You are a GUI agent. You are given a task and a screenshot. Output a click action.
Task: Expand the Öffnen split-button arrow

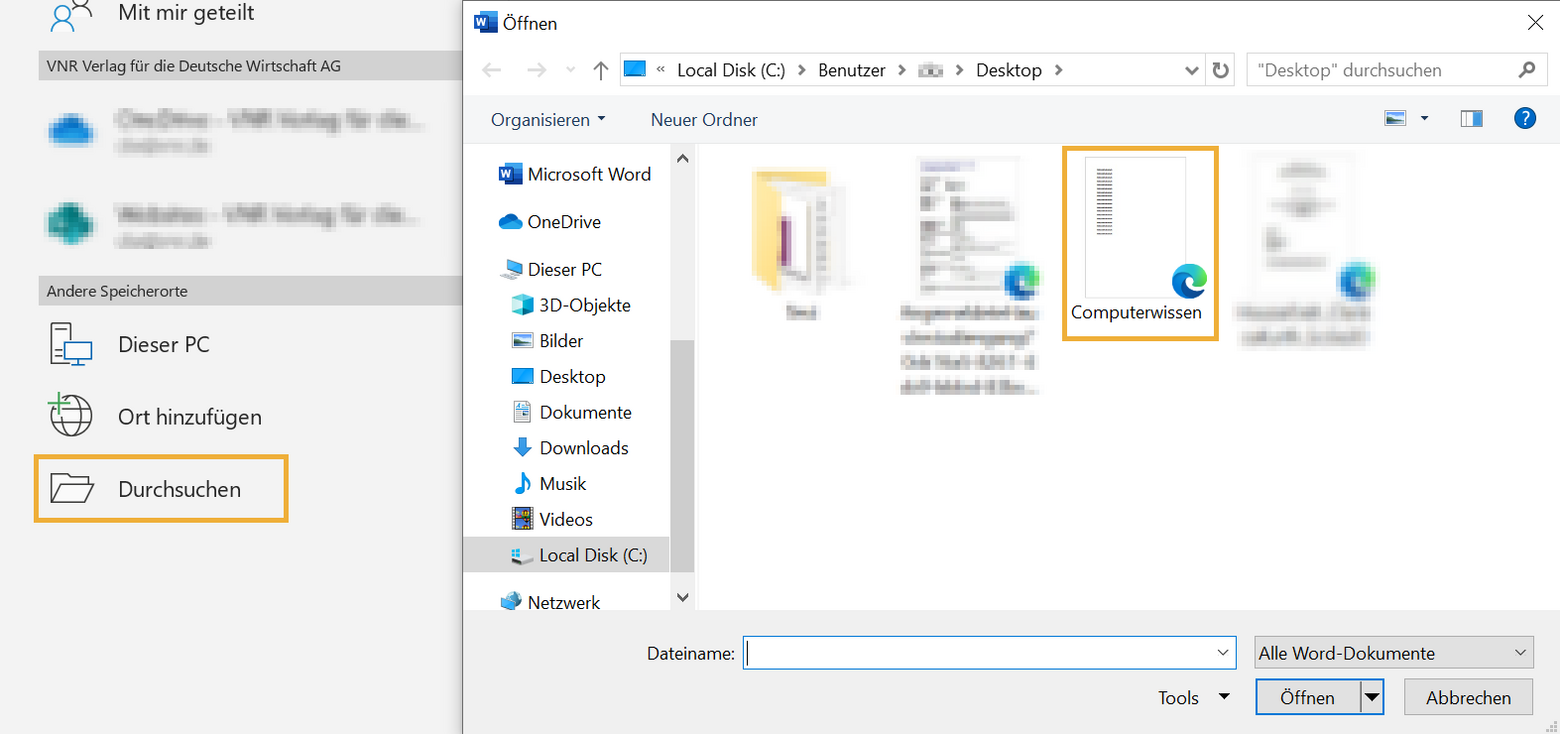tap(1372, 698)
